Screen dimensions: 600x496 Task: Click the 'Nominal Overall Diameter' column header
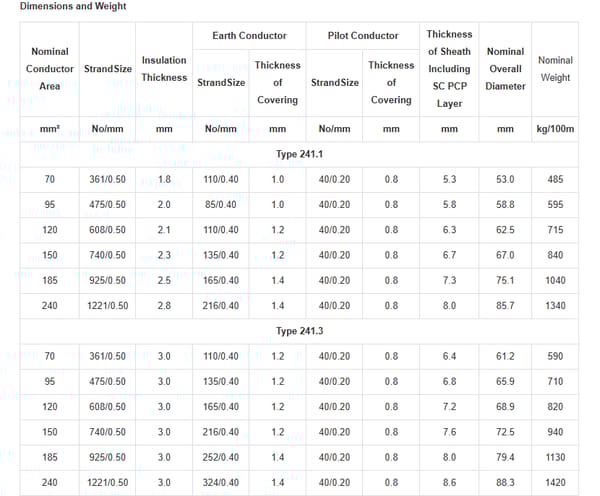[505, 69]
